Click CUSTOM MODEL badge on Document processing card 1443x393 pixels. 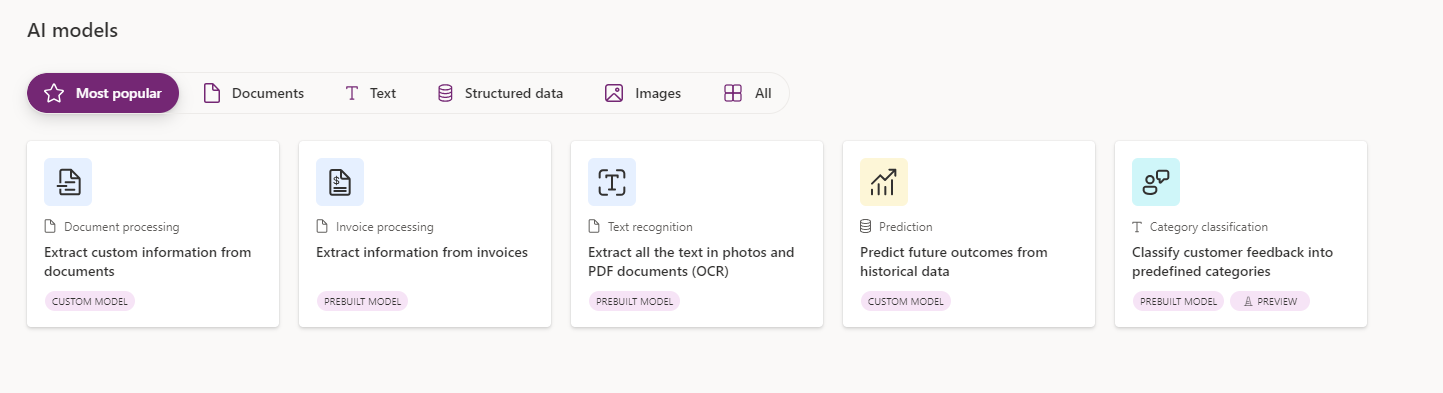click(x=90, y=301)
